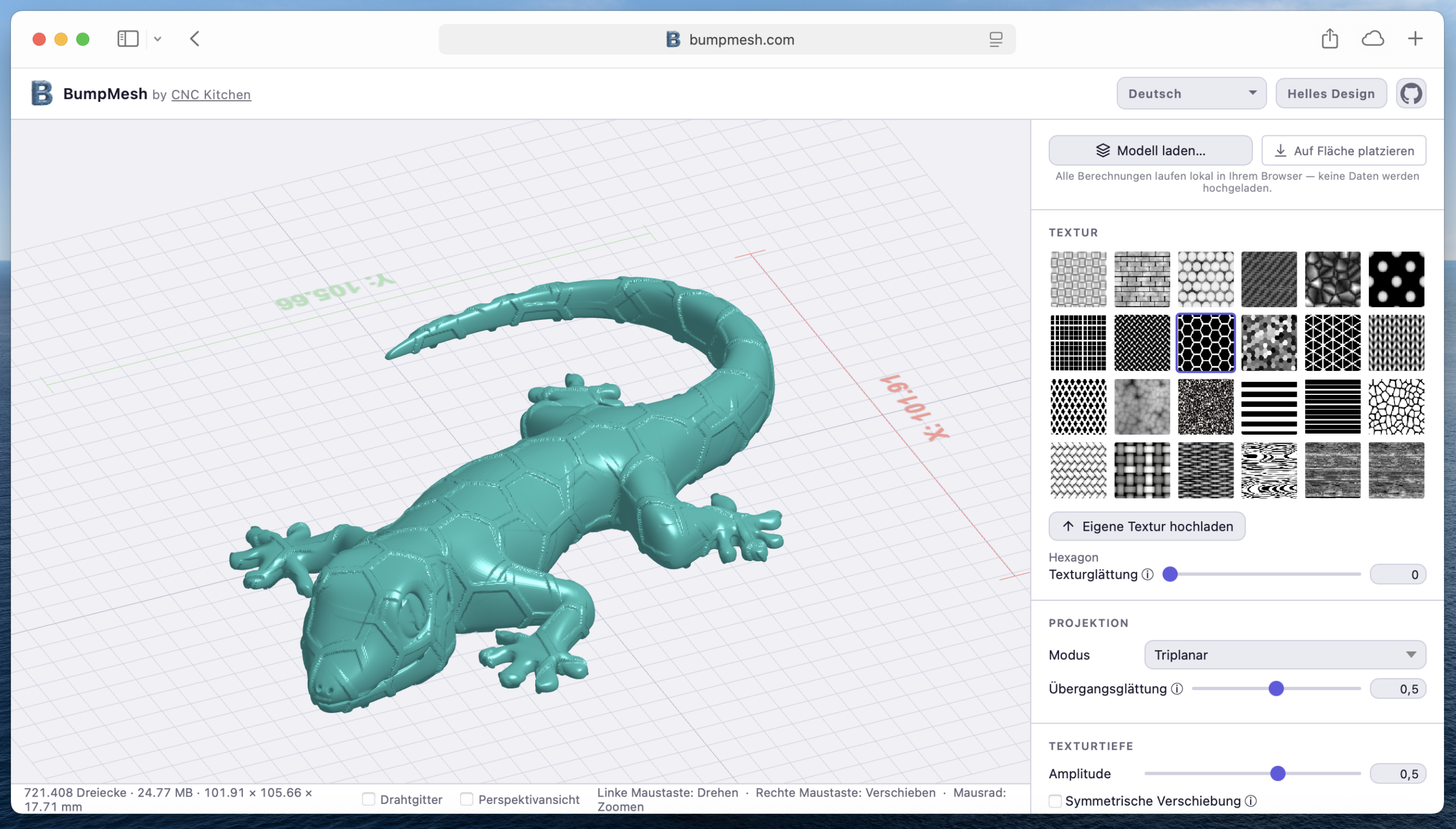Open the Deutsch language dropdown

tap(1191, 93)
